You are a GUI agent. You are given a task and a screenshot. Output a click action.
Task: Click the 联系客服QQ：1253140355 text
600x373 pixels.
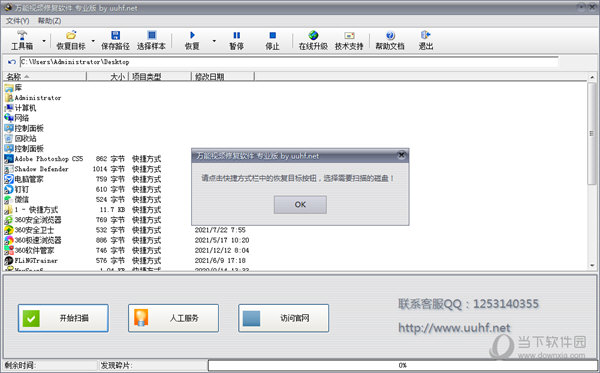pos(468,304)
